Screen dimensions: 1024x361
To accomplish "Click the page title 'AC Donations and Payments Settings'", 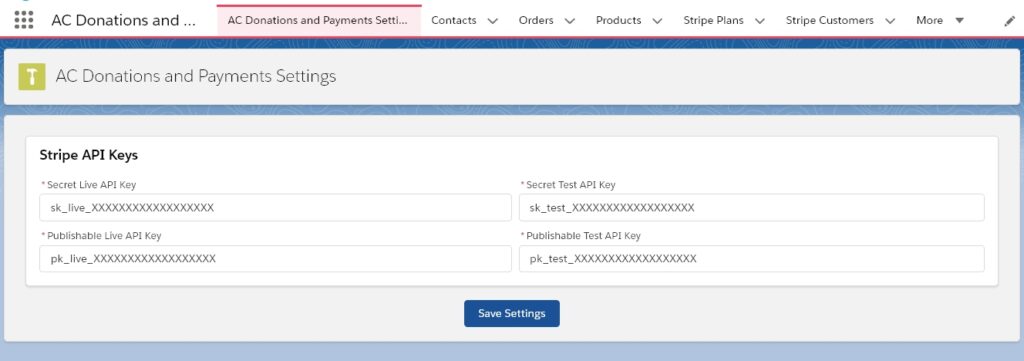I will (196, 76).
